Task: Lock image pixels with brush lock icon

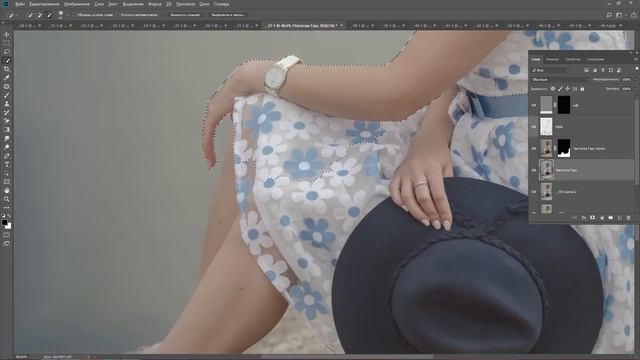Action: [x=560, y=89]
